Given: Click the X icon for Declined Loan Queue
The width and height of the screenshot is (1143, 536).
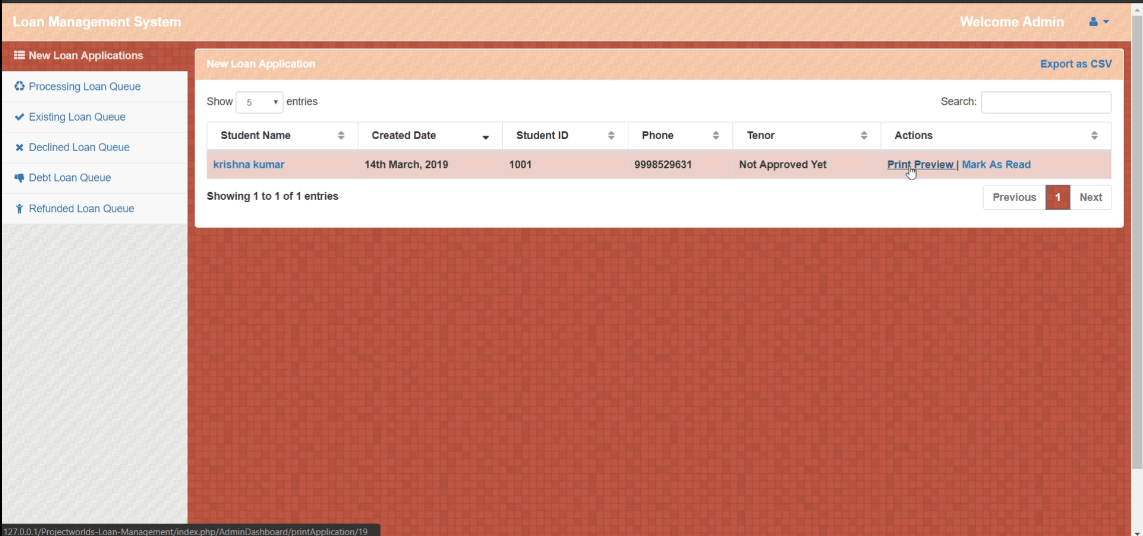Looking at the screenshot, I should pos(19,148).
